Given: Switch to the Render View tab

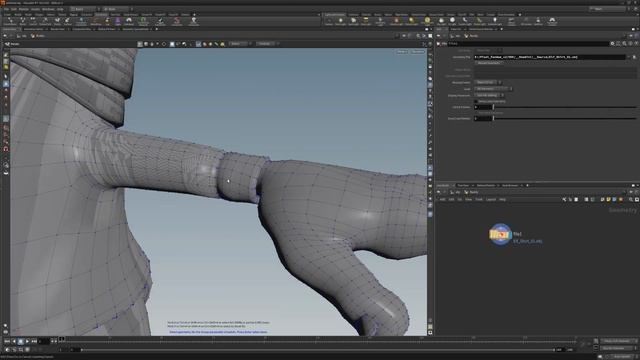Looking at the screenshot, I should [57, 29].
